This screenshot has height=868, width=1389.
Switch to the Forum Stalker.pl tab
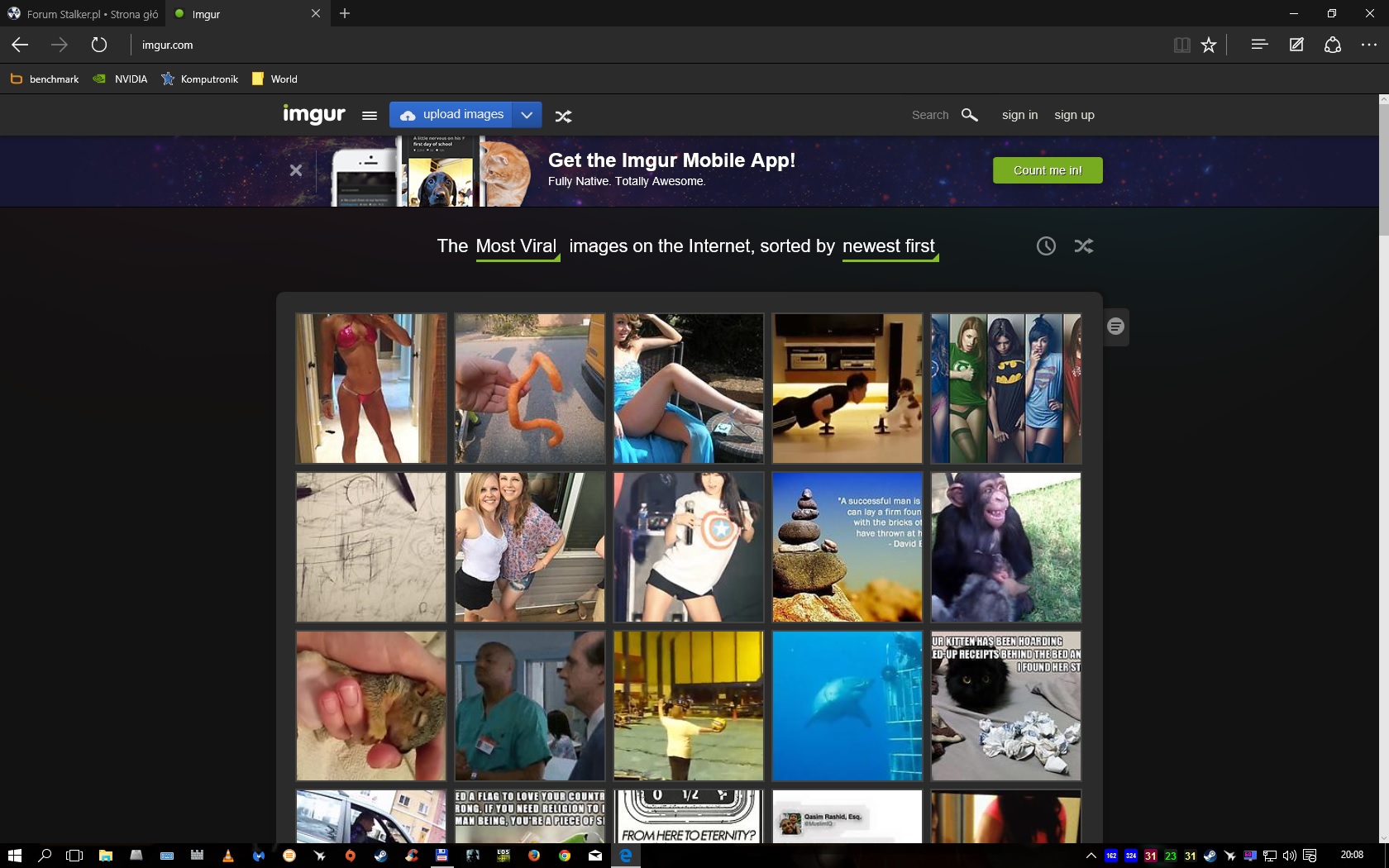(x=83, y=14)
